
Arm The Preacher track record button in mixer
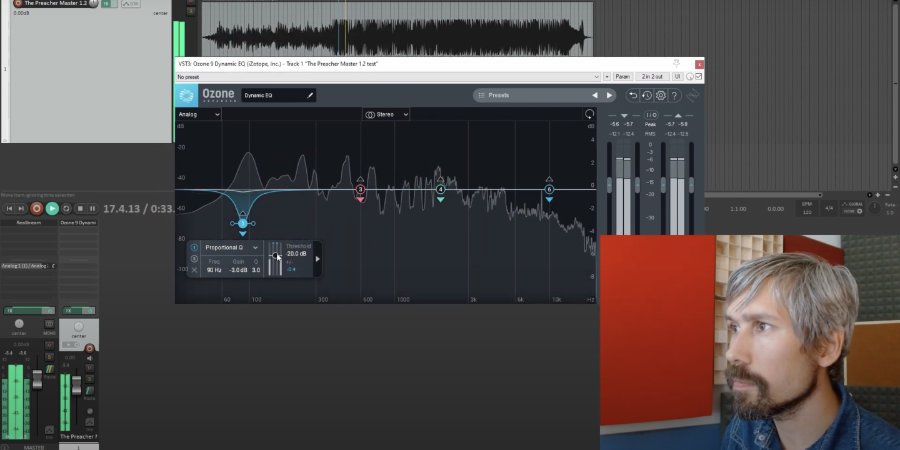pos(90,348)
